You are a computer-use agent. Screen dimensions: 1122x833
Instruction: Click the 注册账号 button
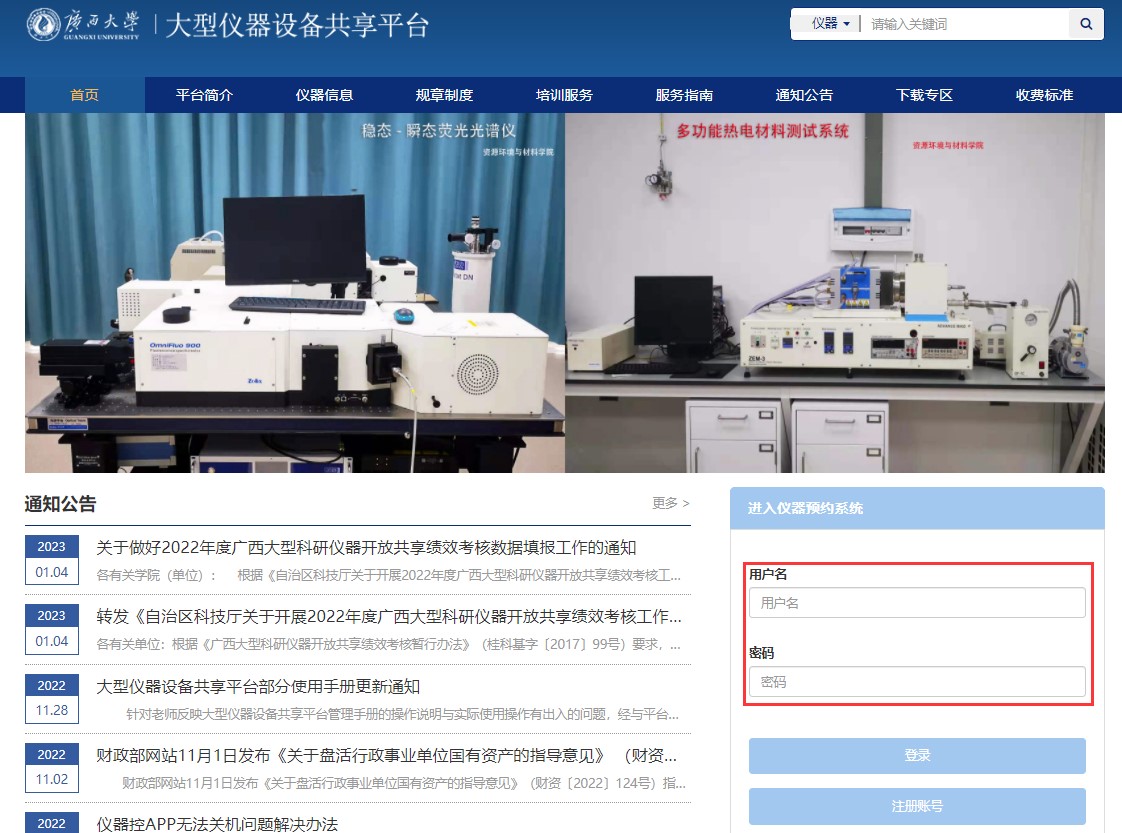(917, 806)
